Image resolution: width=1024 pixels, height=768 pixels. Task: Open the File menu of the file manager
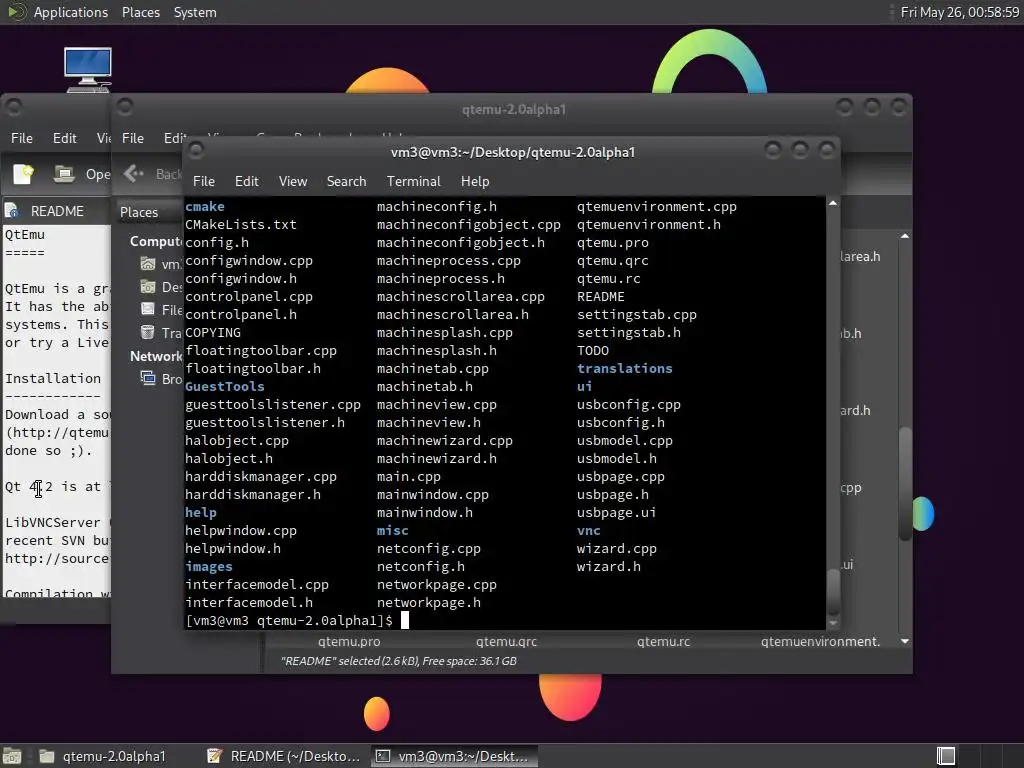pos(133,138)
